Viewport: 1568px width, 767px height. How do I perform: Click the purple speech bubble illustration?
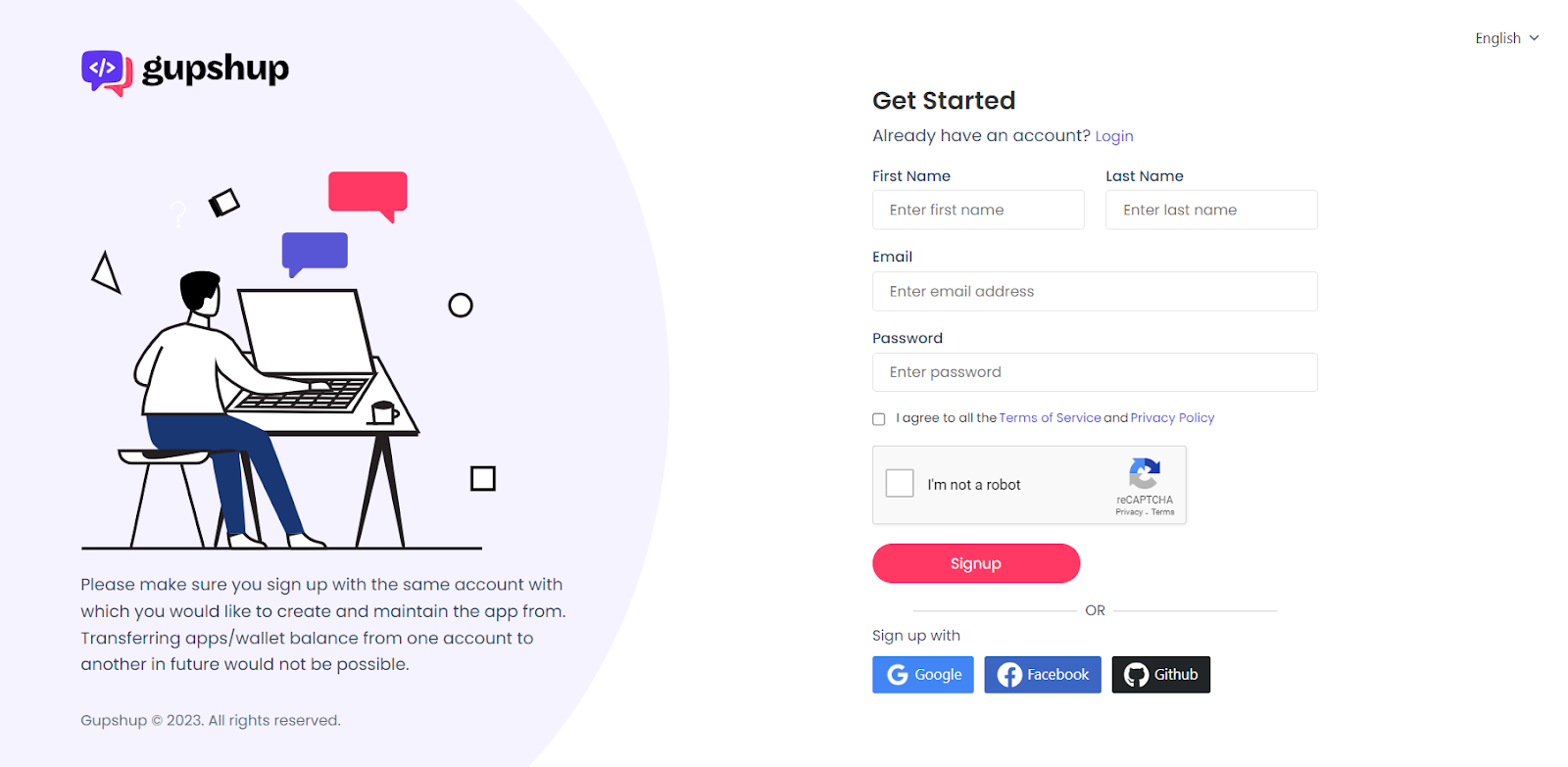coord(315,252)
